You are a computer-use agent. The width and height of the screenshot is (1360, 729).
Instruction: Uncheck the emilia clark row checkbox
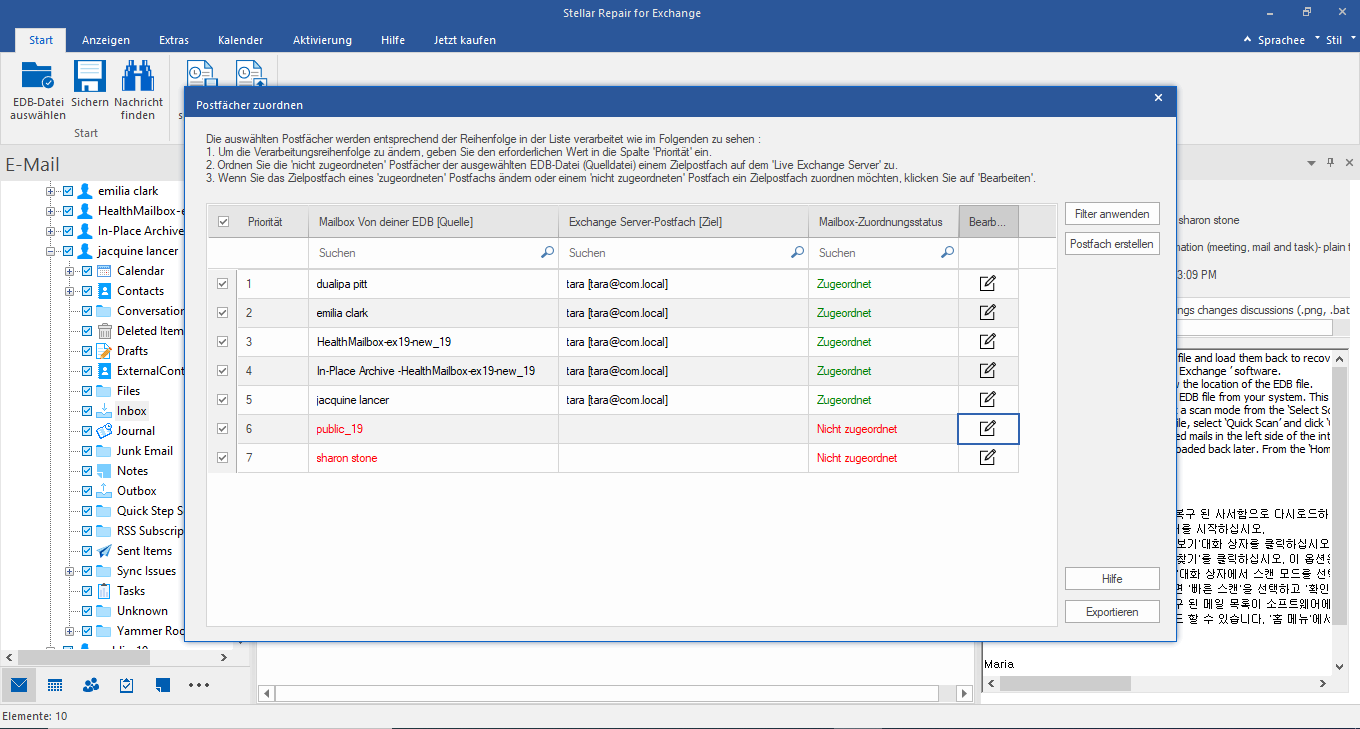222,313
